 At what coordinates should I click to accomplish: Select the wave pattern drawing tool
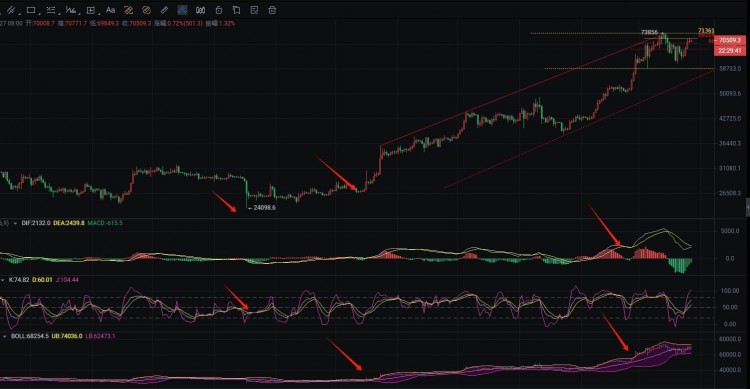(71, 10)
